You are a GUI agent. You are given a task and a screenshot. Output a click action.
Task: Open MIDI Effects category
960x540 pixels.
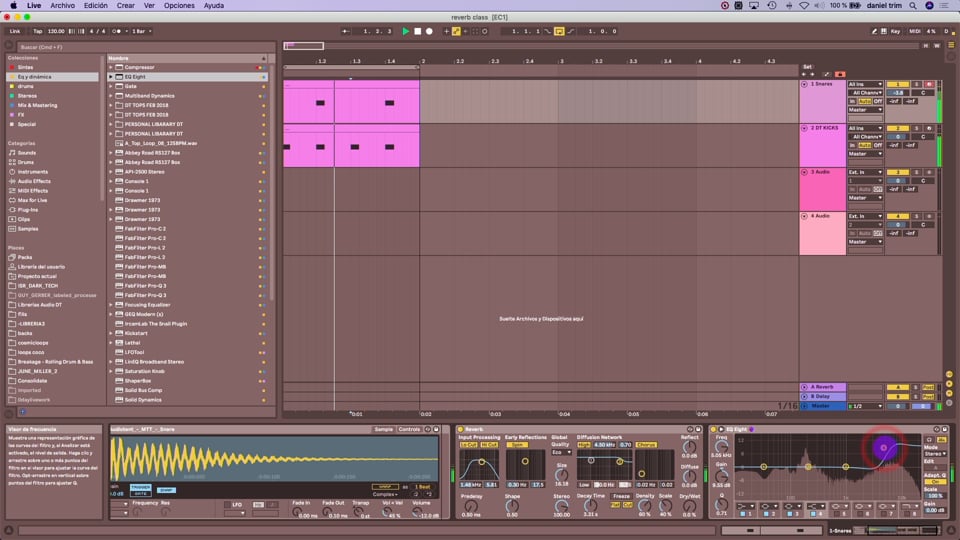32,191
